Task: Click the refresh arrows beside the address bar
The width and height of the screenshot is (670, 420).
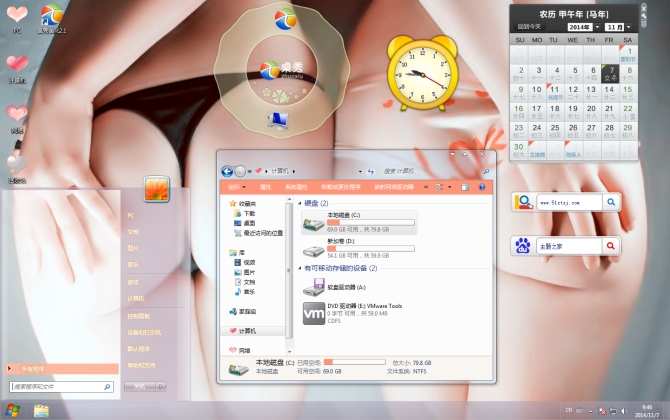Action: point(370,171)
